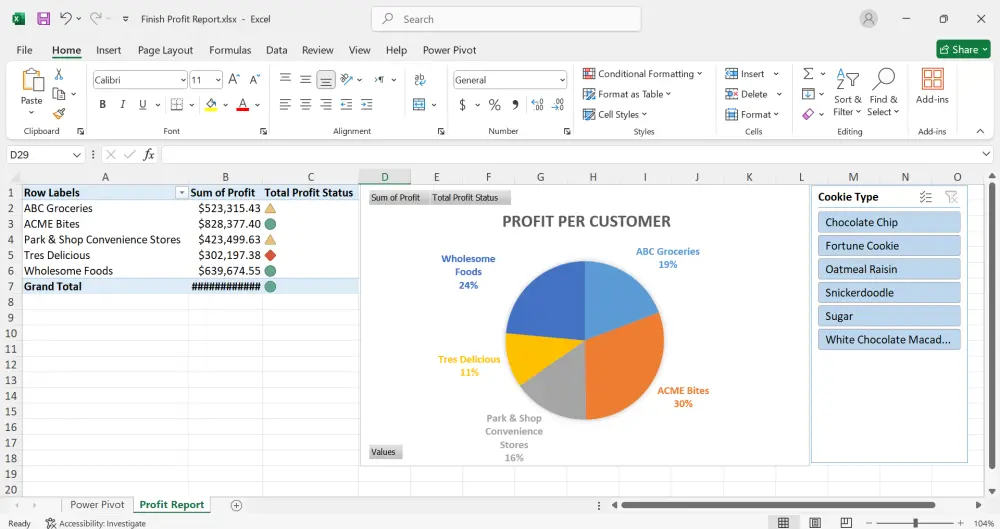
Task: Click the Values chart field button
Action: click(x=385, y=452)
